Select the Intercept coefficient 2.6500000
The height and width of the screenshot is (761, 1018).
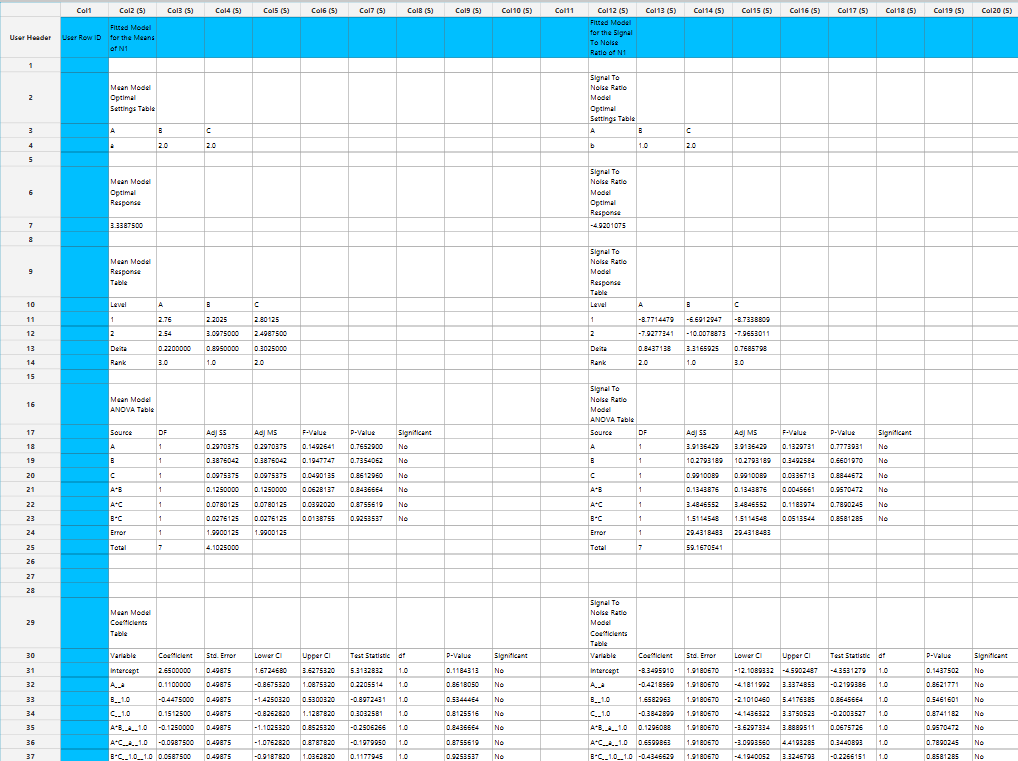[x=180, y=671]
